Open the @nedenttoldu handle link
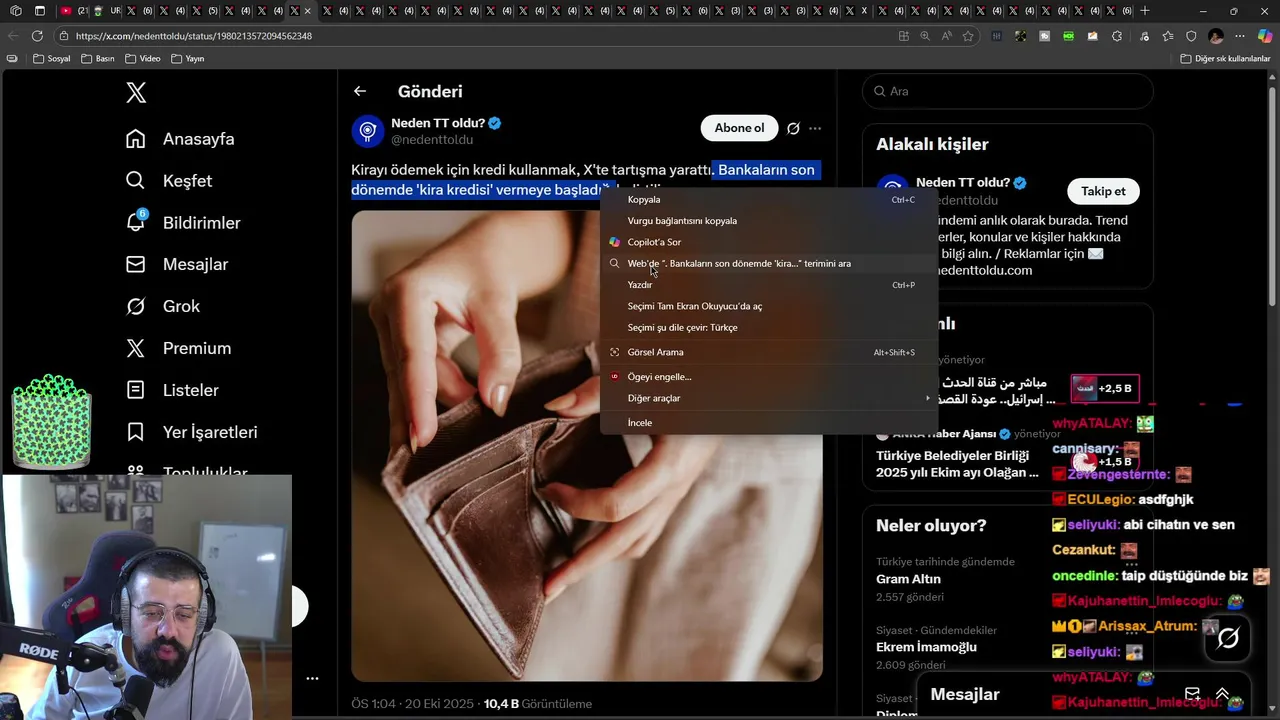This screenshot has width=1280, height=720. point(432,140)
